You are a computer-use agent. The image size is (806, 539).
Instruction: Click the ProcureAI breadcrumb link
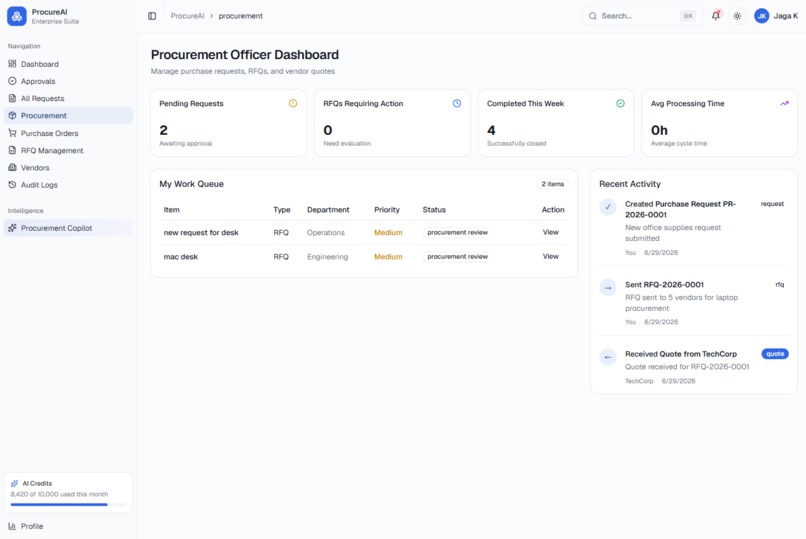click(x=187, y=16)
